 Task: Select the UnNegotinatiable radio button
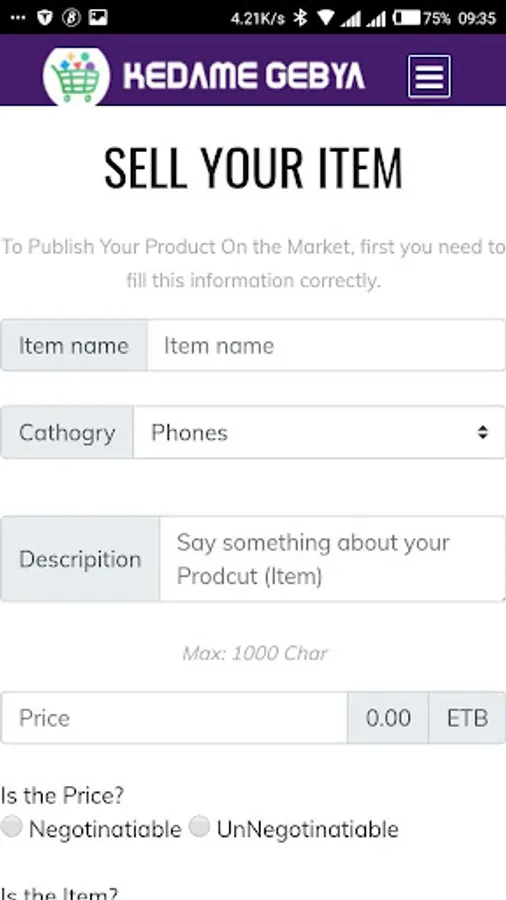pyautogui.click(x=199, y=827)
